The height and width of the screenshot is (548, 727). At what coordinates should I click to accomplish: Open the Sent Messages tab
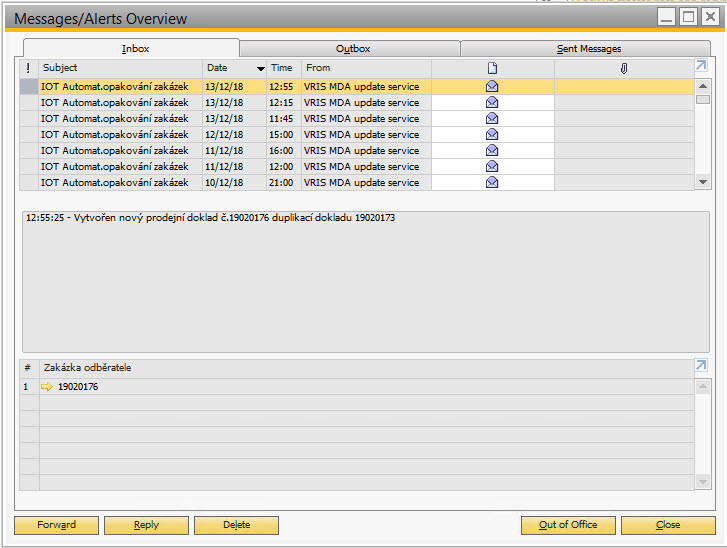pyautogui.click(x=589, y=48)
